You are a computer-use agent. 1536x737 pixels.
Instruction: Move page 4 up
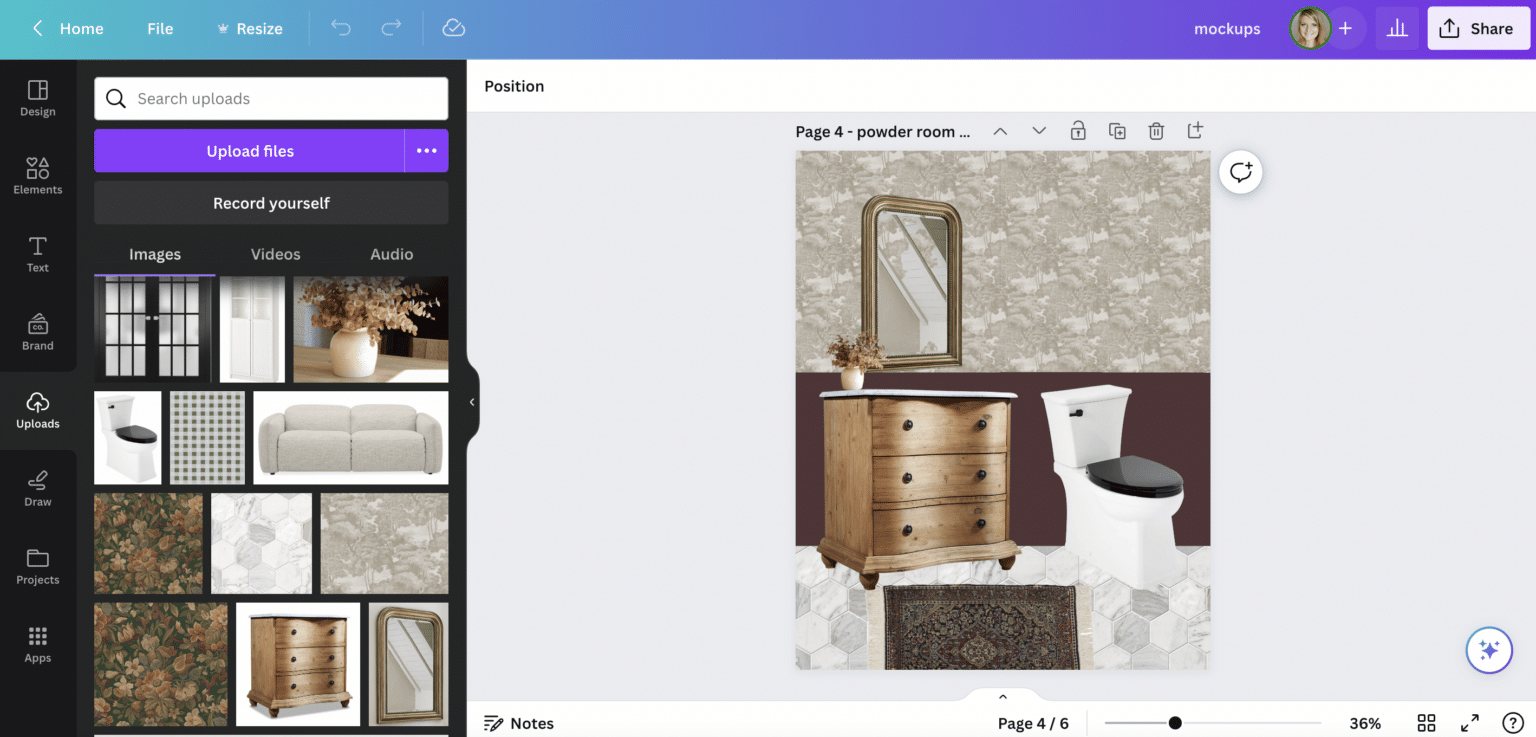click(x=1000, y=131)
